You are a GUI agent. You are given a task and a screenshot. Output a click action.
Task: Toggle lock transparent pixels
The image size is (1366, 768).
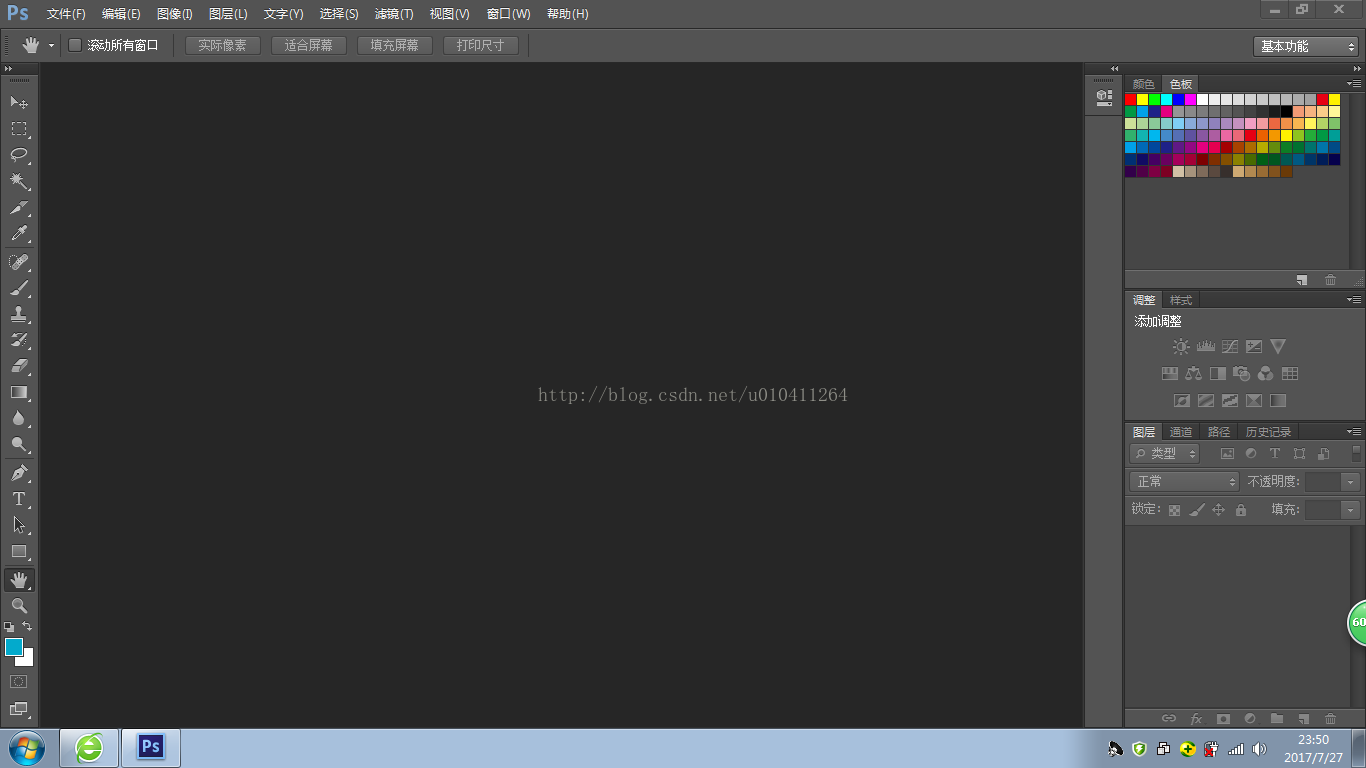tap(1174, 510)
